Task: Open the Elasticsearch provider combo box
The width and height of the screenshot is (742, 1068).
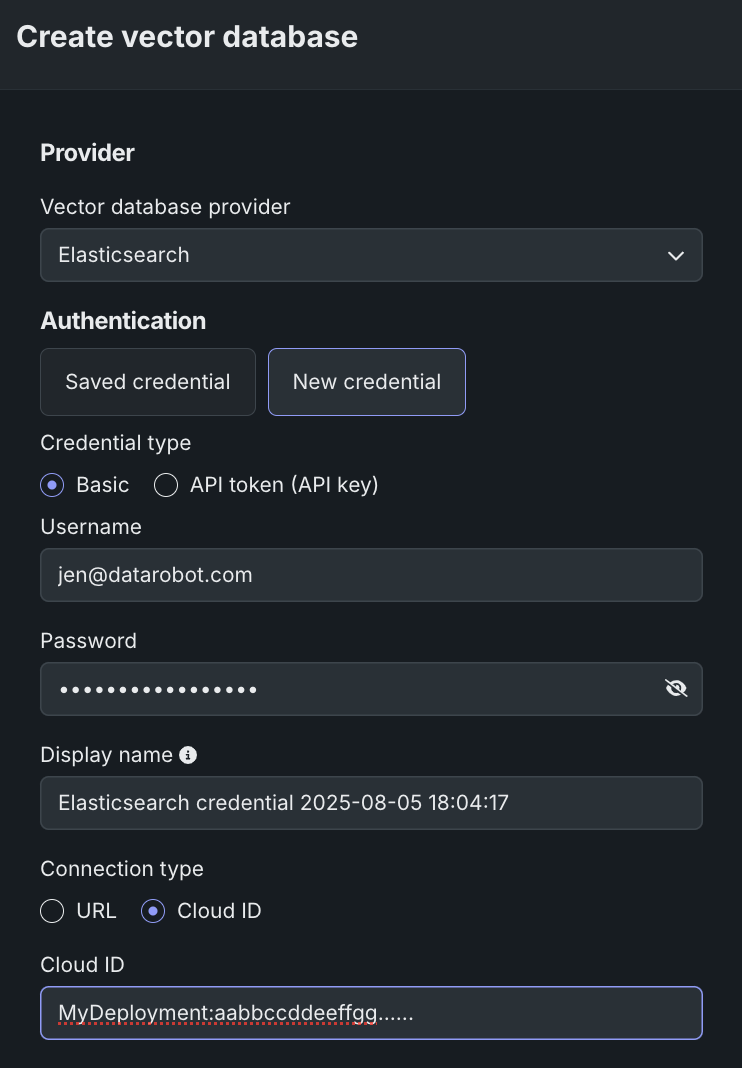Action: [x=350, y=255]
